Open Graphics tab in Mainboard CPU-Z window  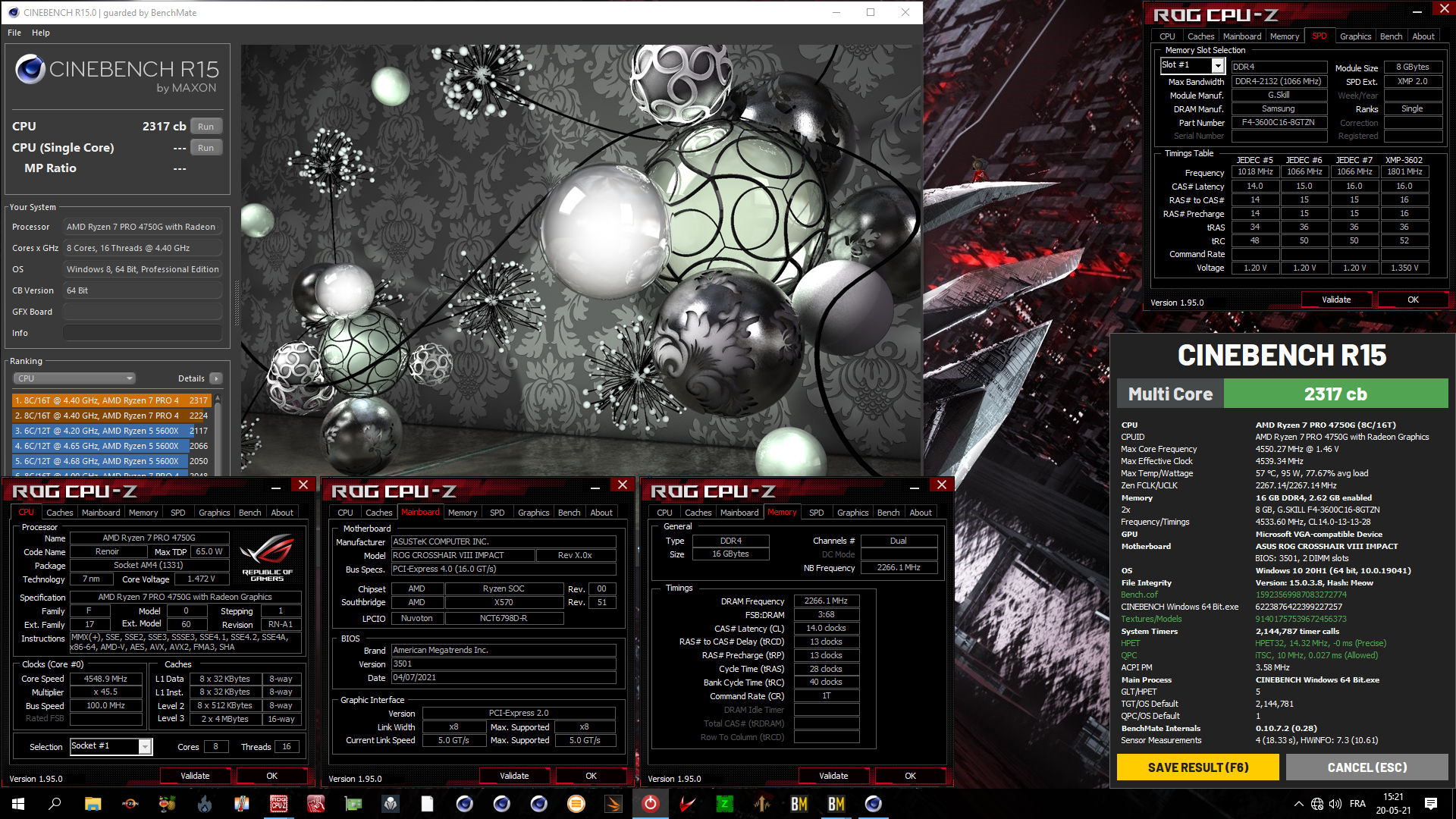[534, 513]
